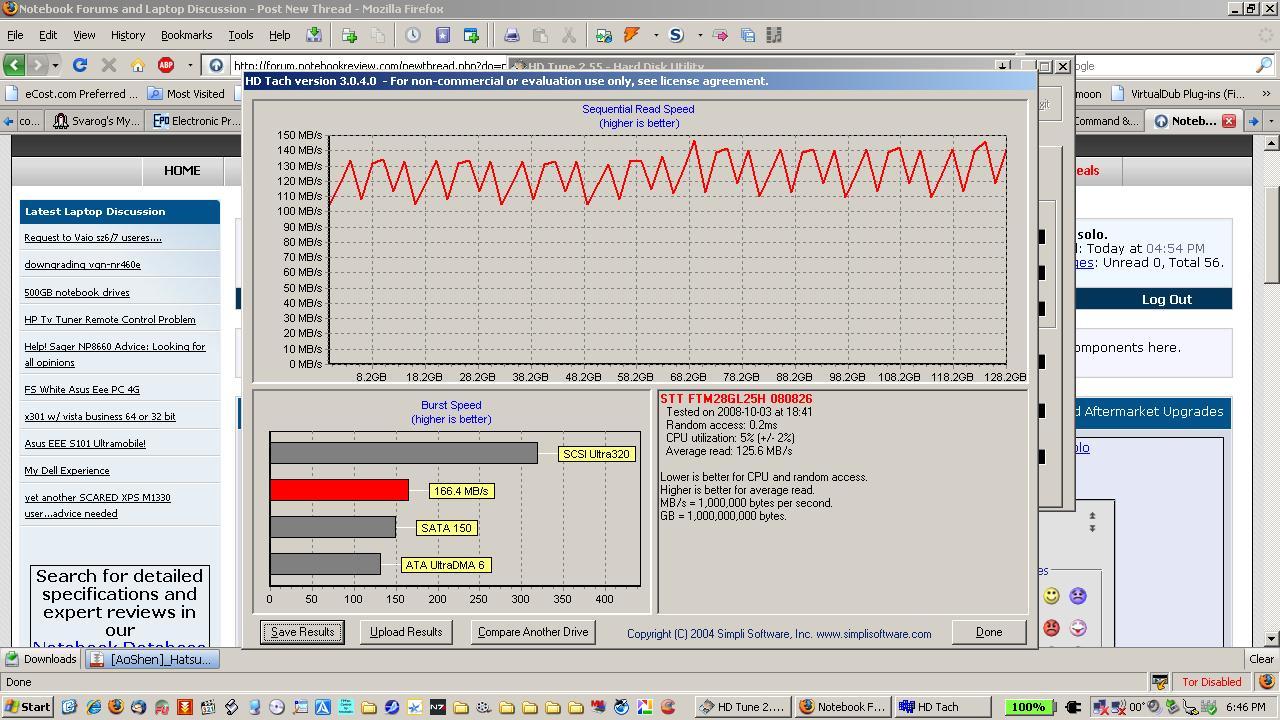
Task: Open Firefox View menu
Action: click(x=84, y=35)
